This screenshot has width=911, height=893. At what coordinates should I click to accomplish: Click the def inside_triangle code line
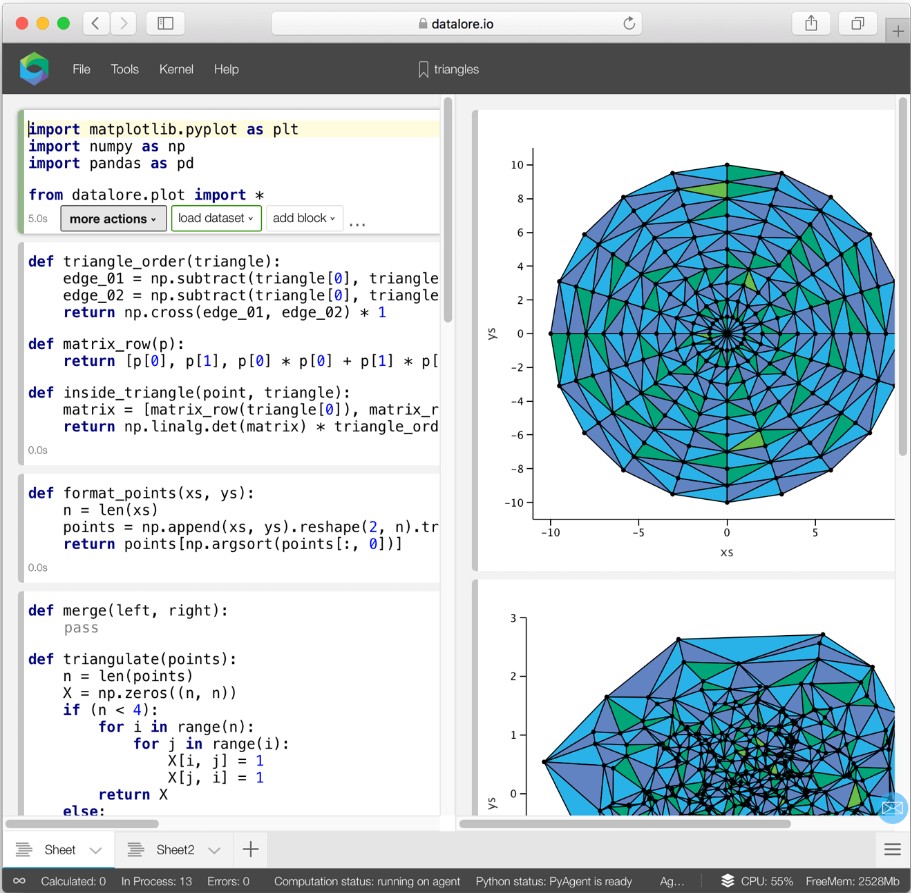[189, 393]
